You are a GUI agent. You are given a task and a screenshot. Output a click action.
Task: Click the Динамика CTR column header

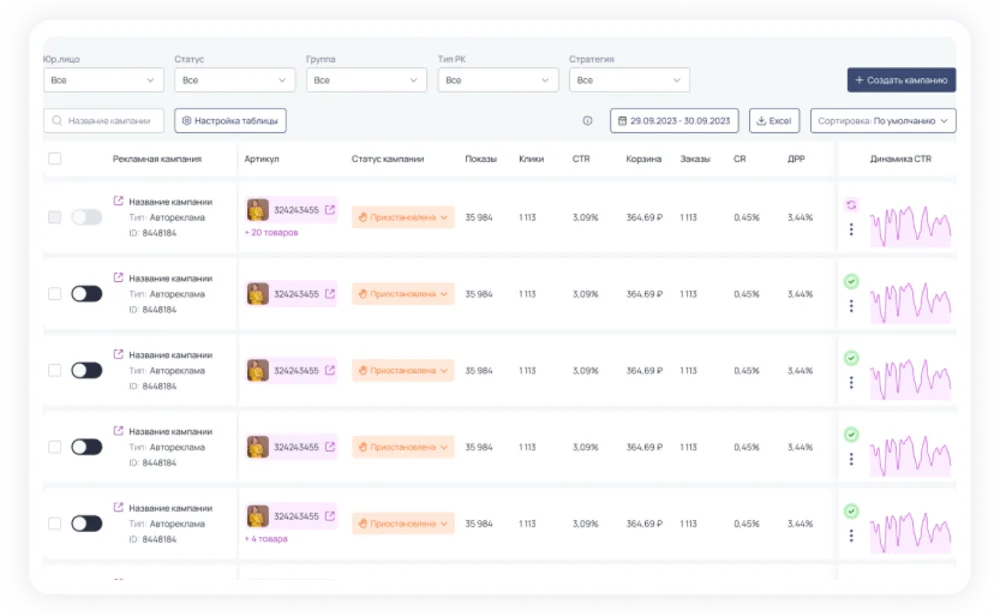tap(900, 159)
